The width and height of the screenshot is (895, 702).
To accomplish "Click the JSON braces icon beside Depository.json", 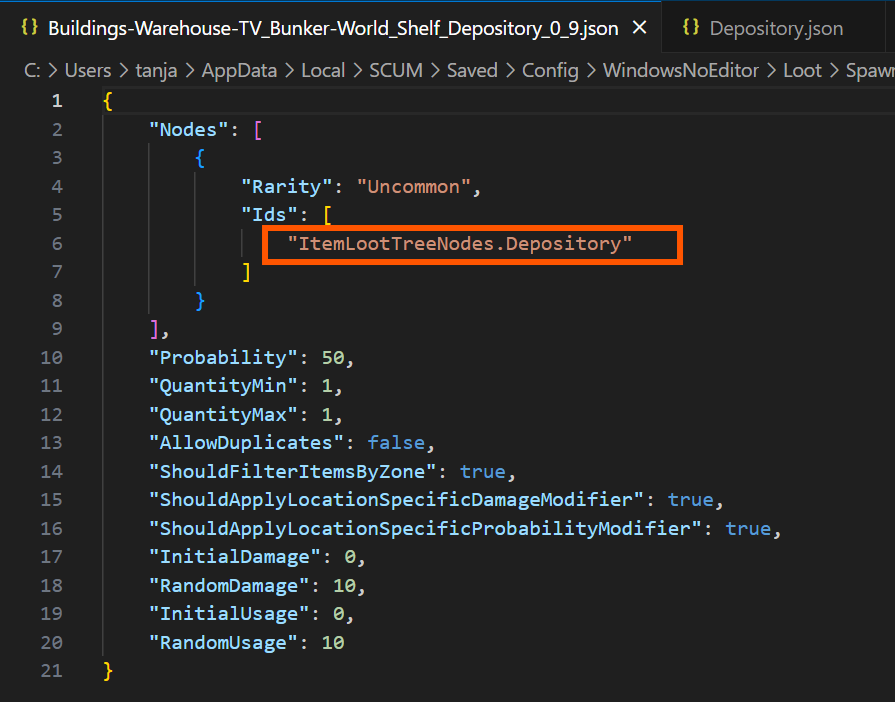I will [690, 27].
